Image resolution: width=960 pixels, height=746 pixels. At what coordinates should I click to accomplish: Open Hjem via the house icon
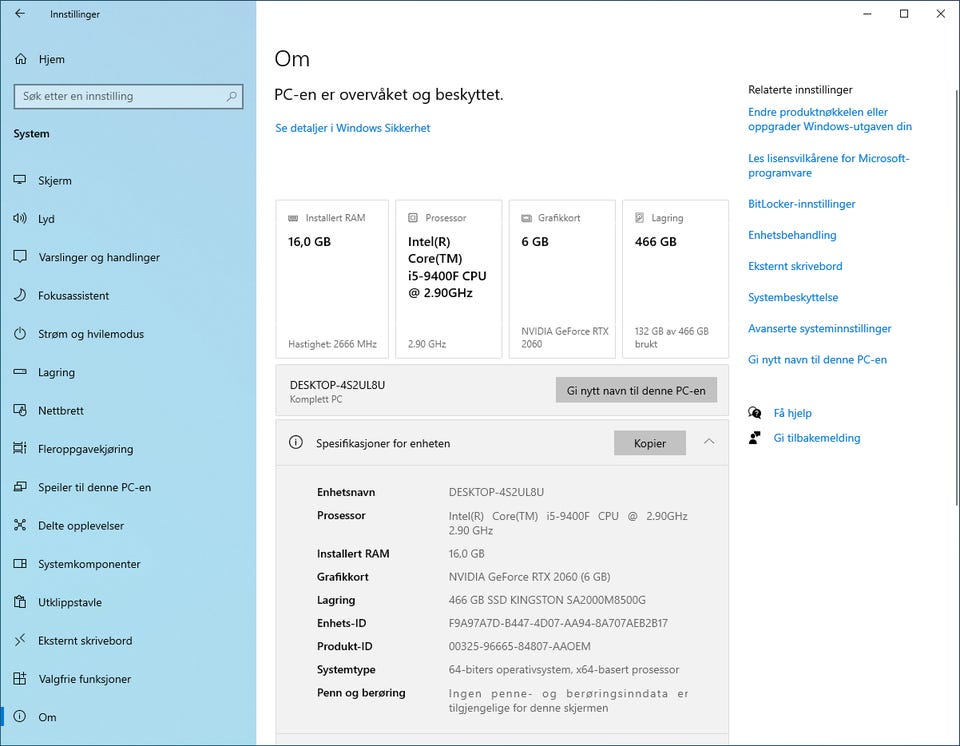(20, 59)
